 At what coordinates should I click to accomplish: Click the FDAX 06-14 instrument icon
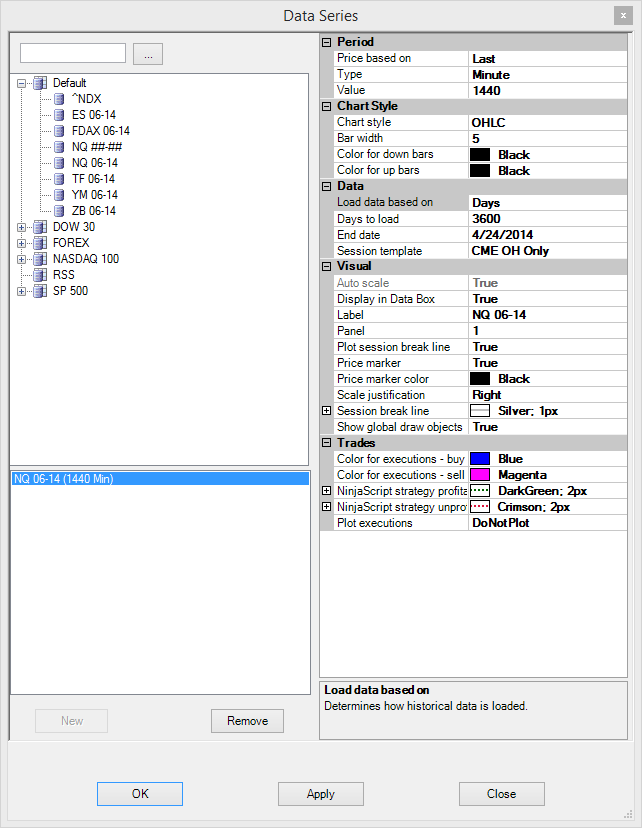[x=59, y=130]
